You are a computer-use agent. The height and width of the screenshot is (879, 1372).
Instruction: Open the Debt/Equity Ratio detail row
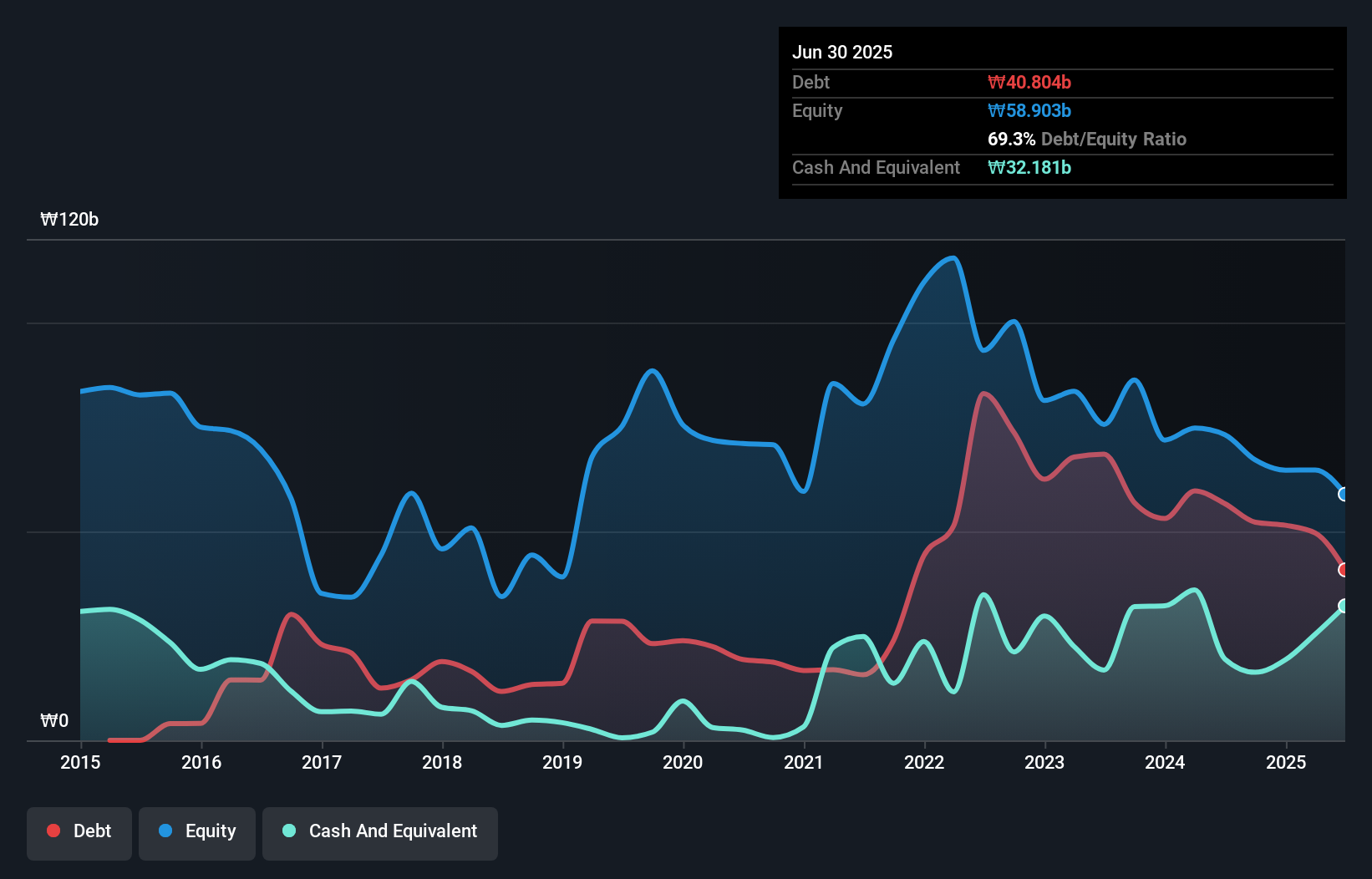pyautogui.click(x=1087, y=139)
